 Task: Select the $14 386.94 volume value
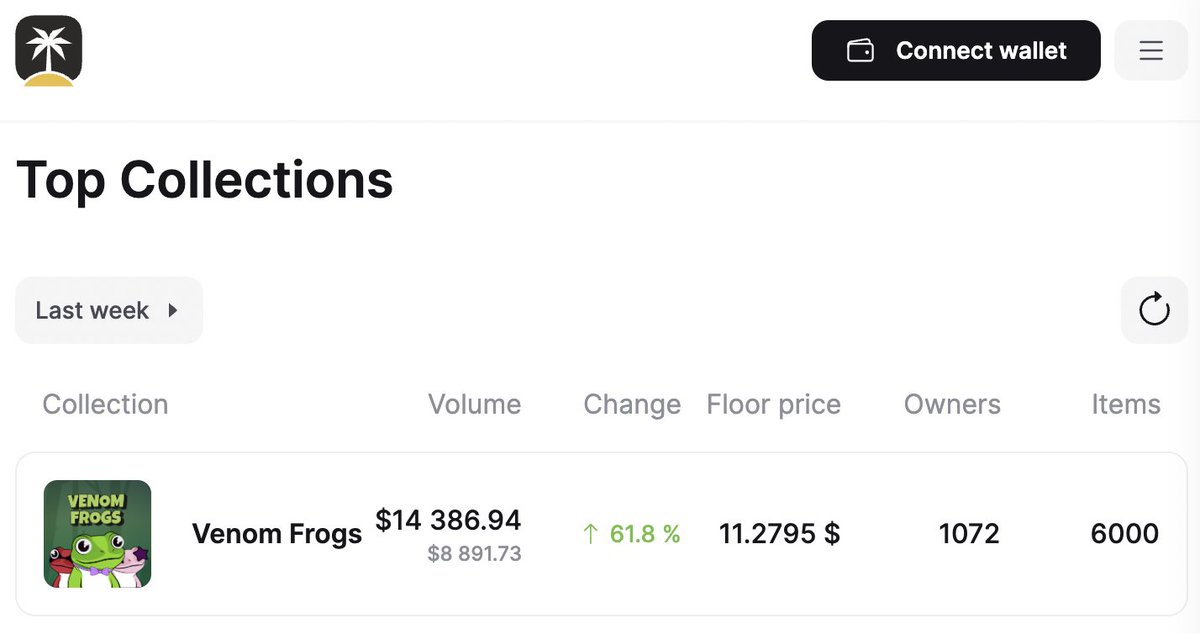[x=448, y=520]
